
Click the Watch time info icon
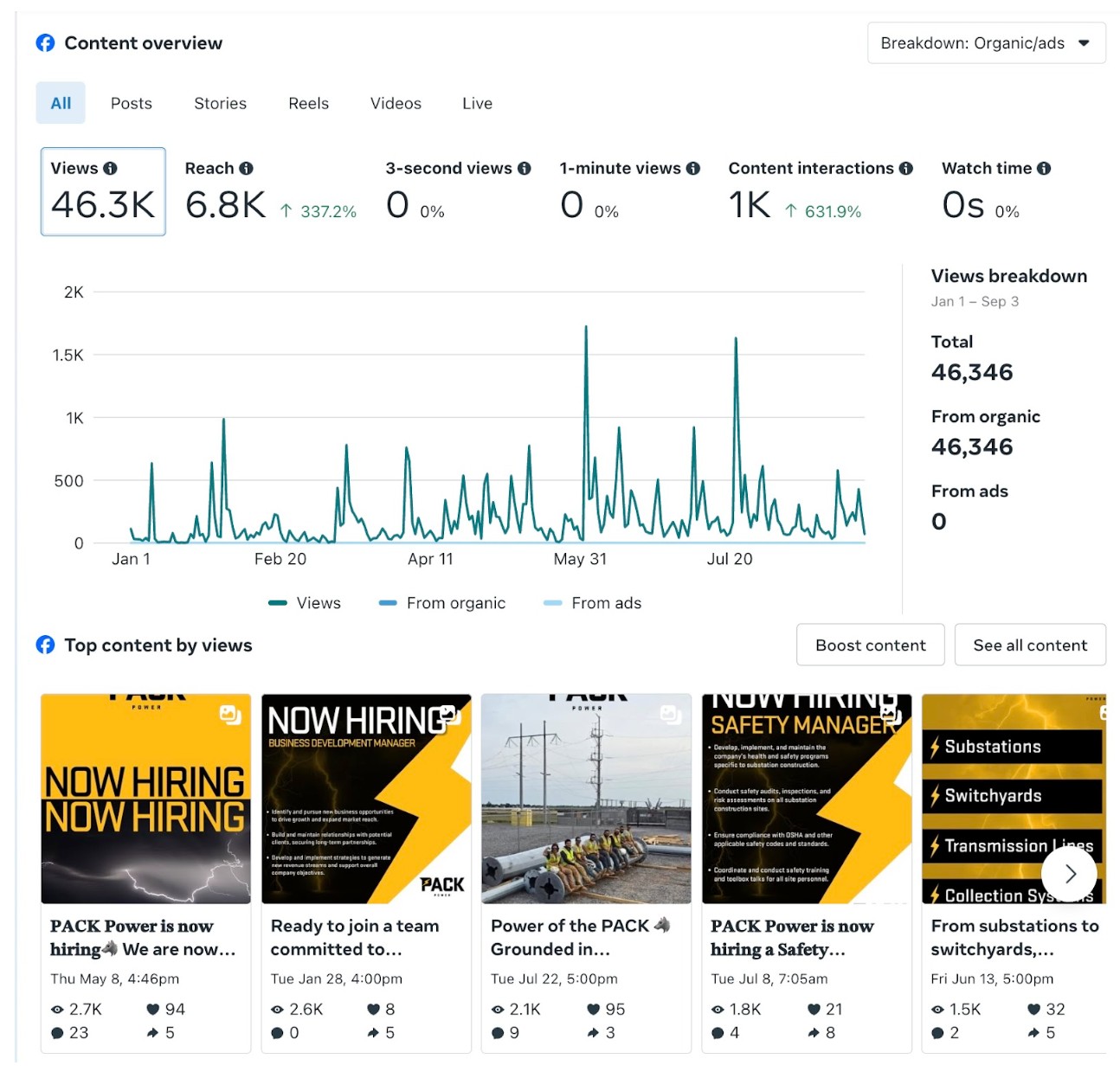pyautogui.click(x=1044, y=169)
